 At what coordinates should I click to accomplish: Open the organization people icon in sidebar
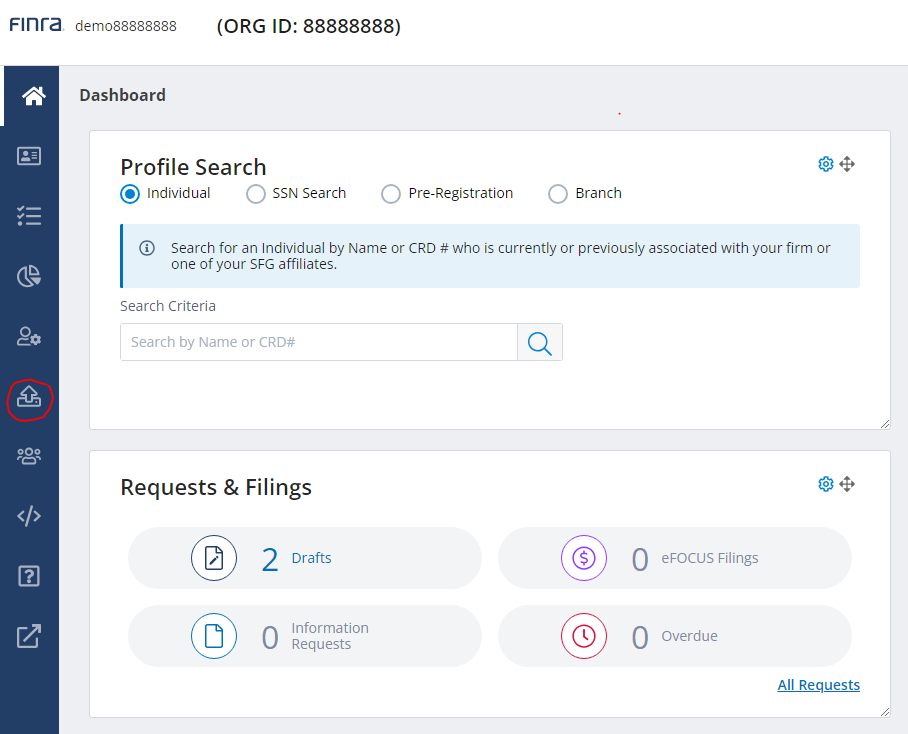(x=29, y=456)
